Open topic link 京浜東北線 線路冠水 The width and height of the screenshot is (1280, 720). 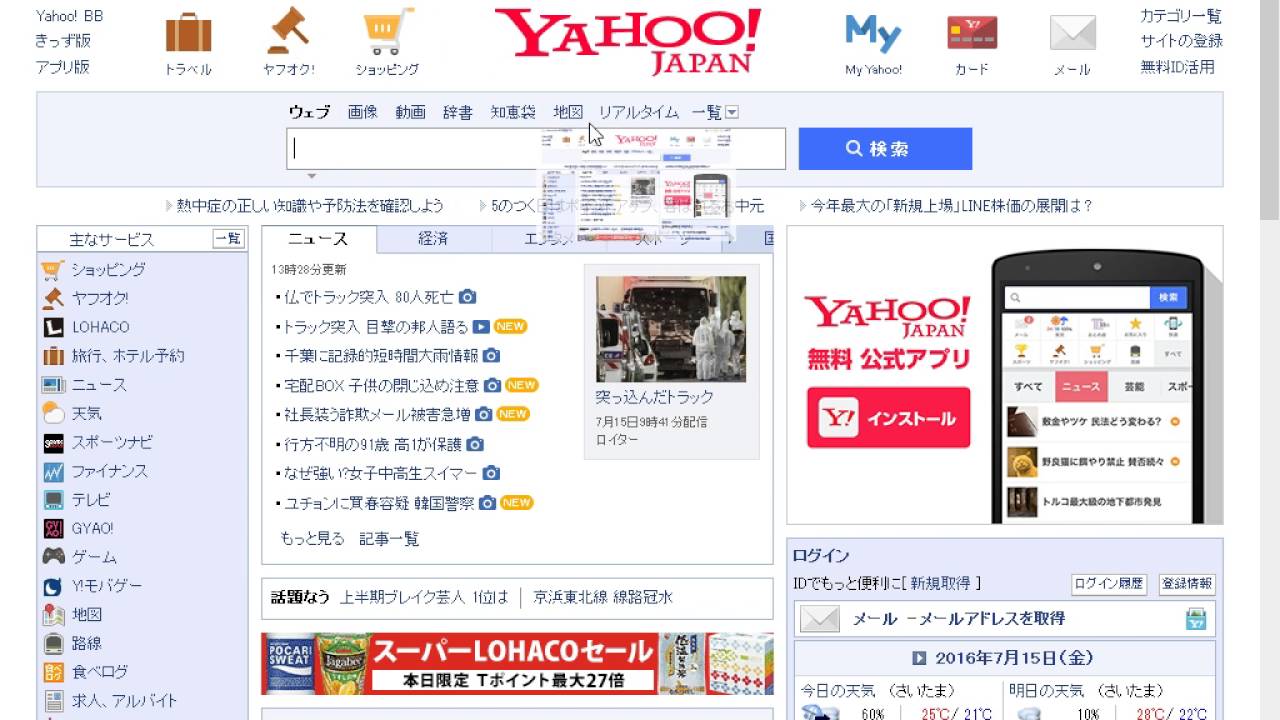point(603,597)
